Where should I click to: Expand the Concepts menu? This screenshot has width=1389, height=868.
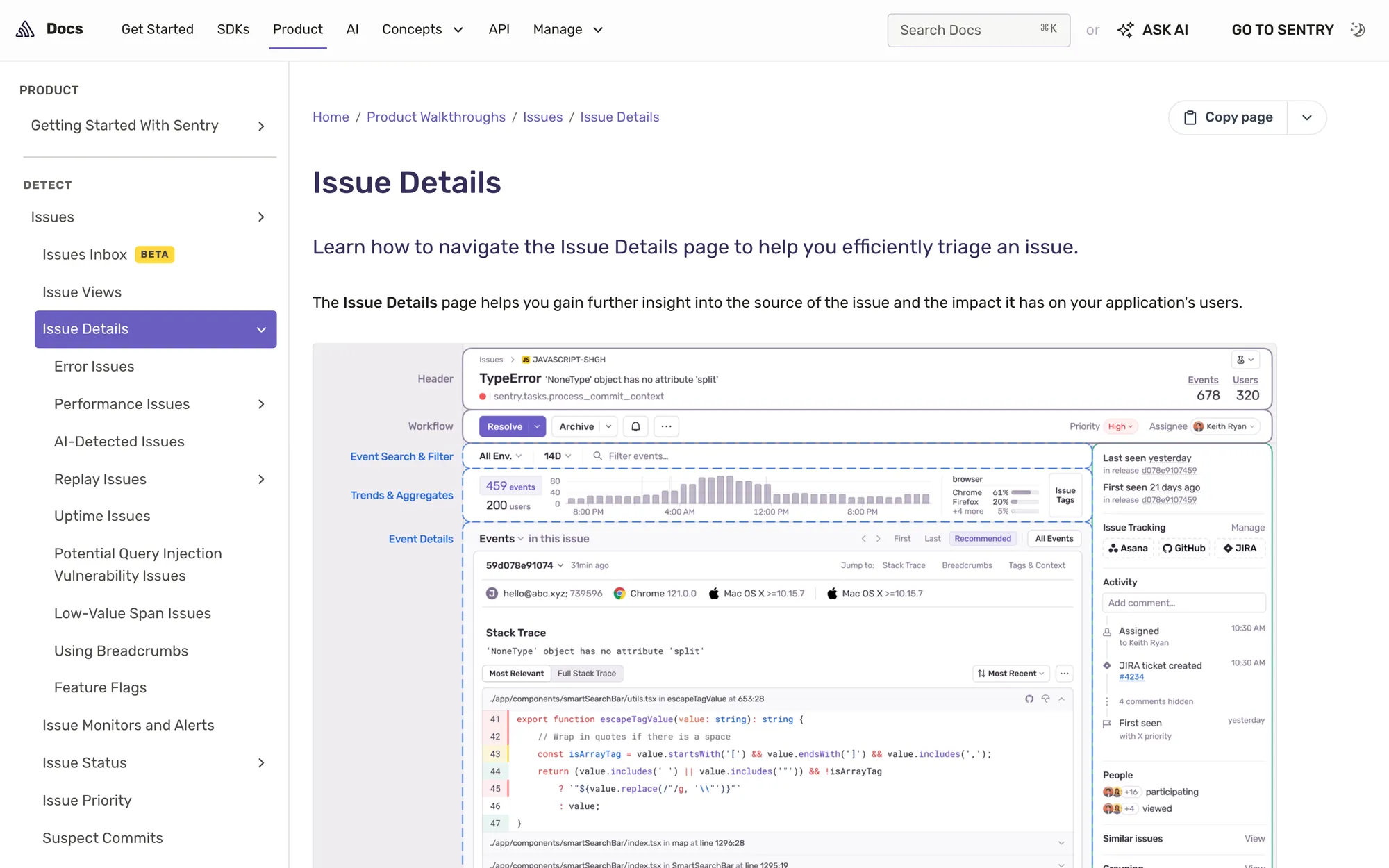[x=422, y=29]
